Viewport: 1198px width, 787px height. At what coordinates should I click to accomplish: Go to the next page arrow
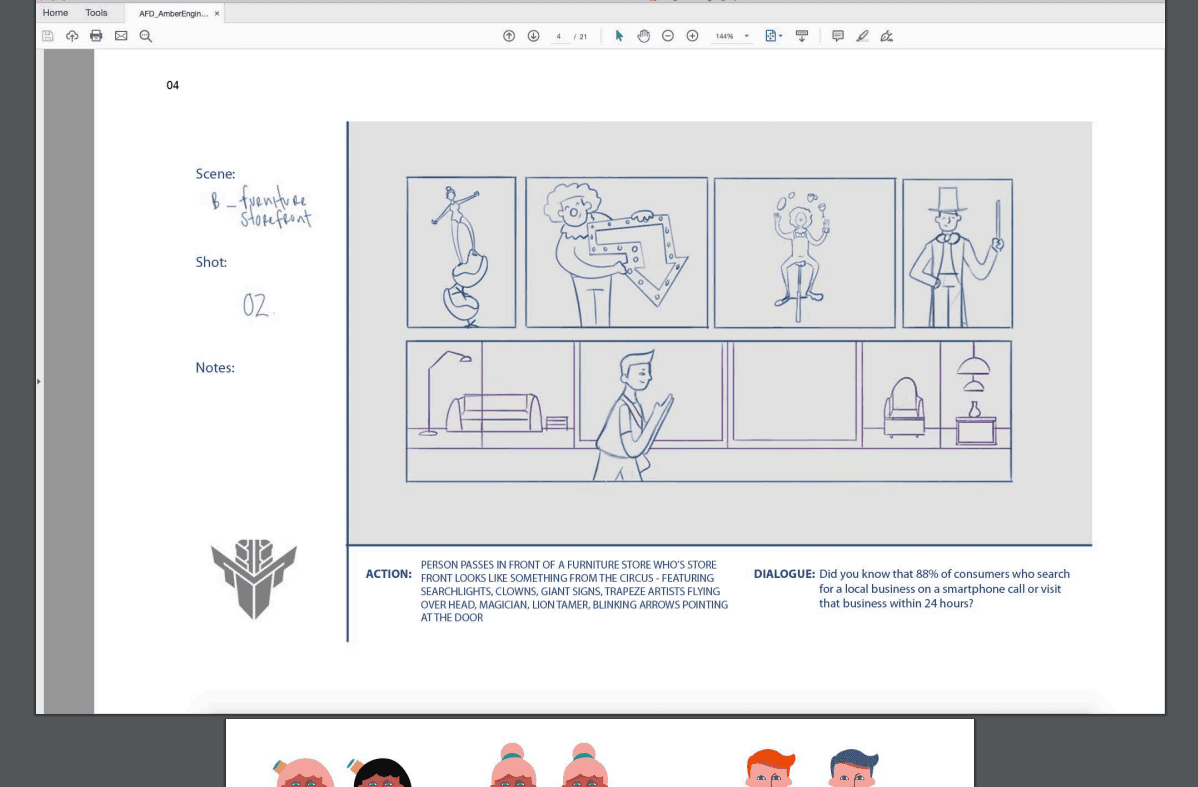[533, 36]
